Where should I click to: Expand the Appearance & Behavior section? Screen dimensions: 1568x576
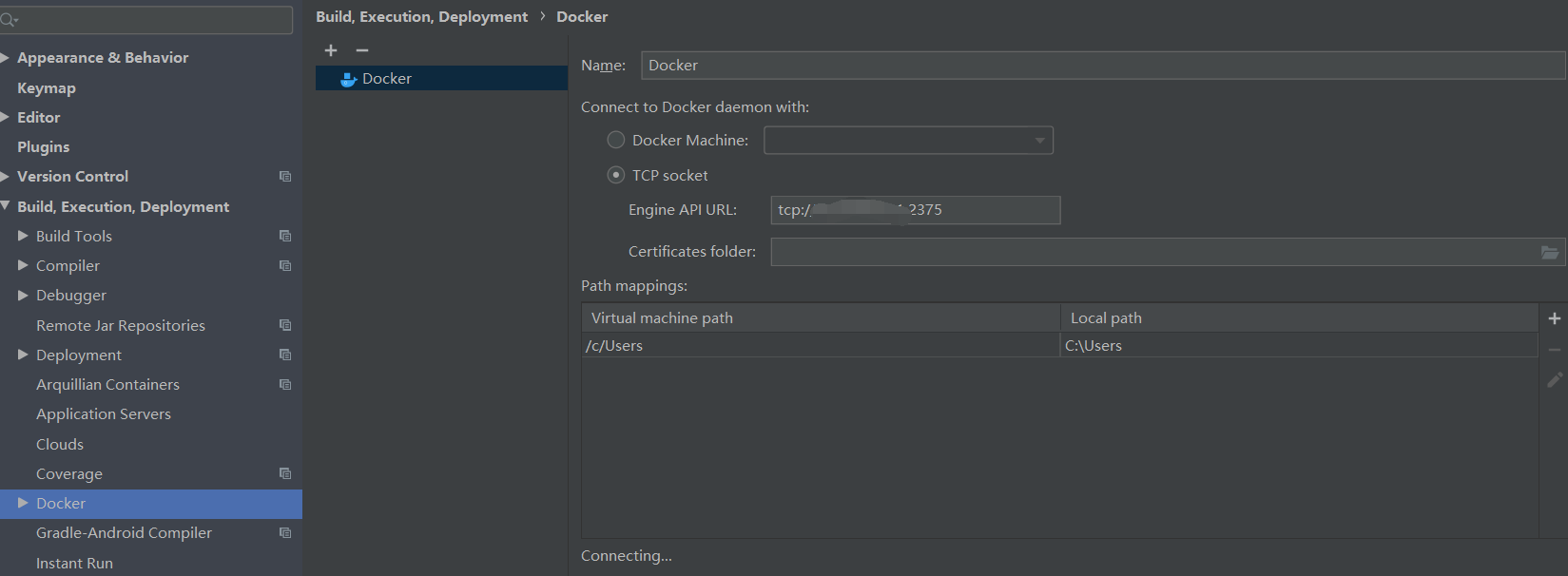tap(6, 58)
